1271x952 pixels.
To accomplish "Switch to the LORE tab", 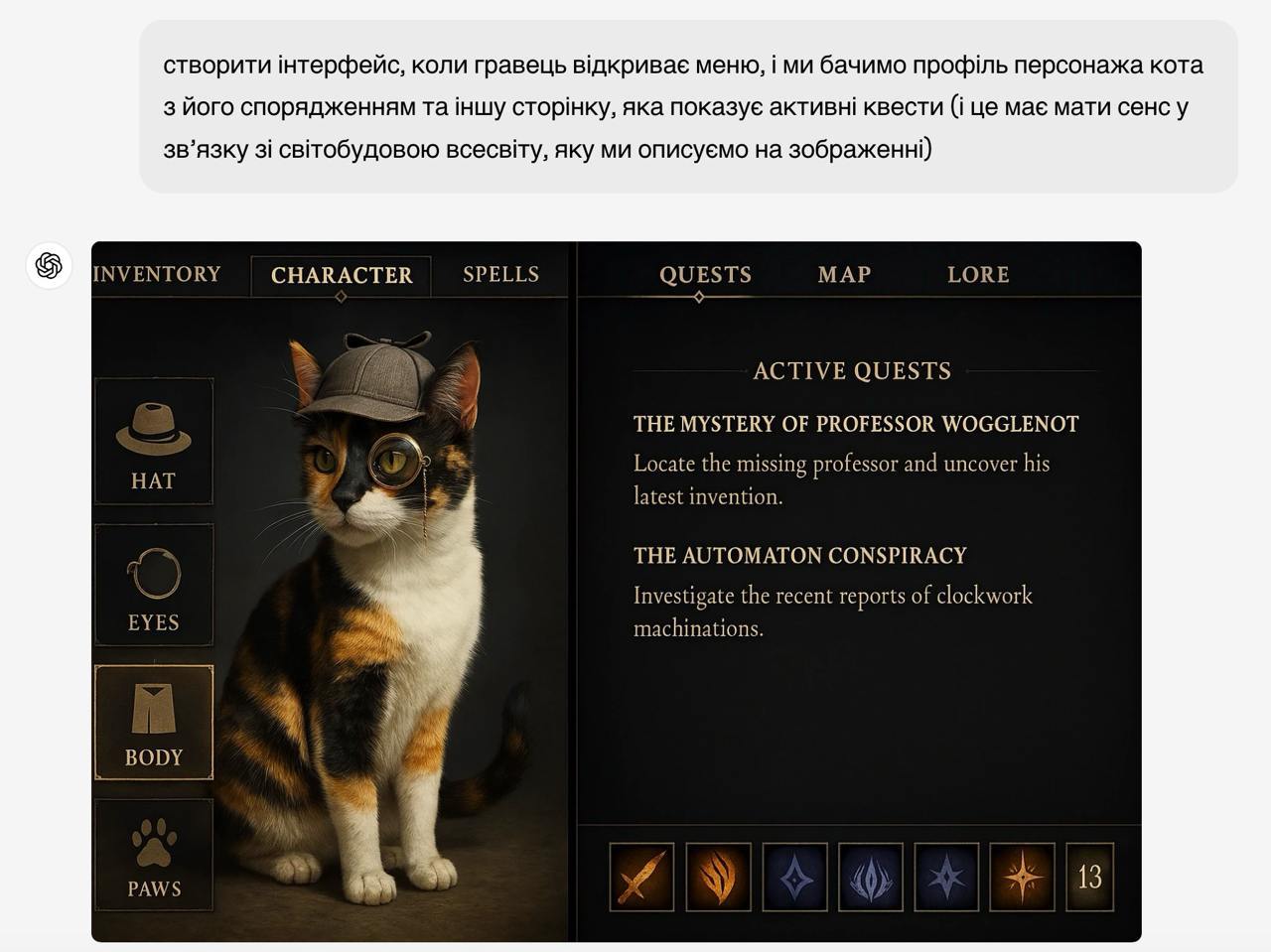I will pyautogui.click(x=978, y=274).
